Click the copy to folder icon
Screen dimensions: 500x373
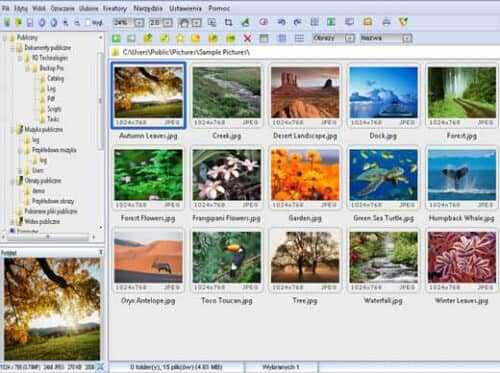[213, 38]
